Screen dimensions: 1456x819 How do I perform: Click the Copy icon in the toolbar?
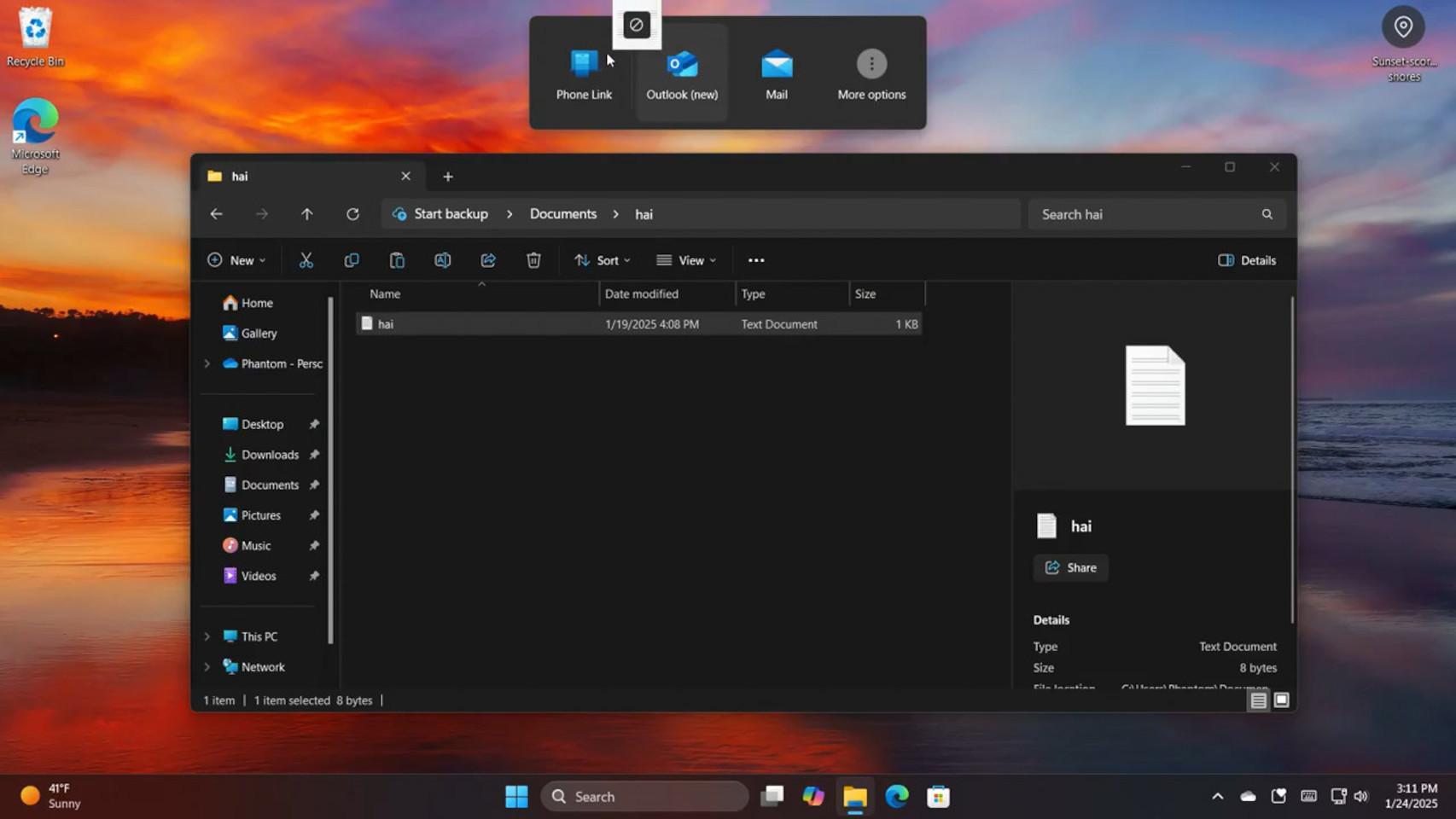351,260
